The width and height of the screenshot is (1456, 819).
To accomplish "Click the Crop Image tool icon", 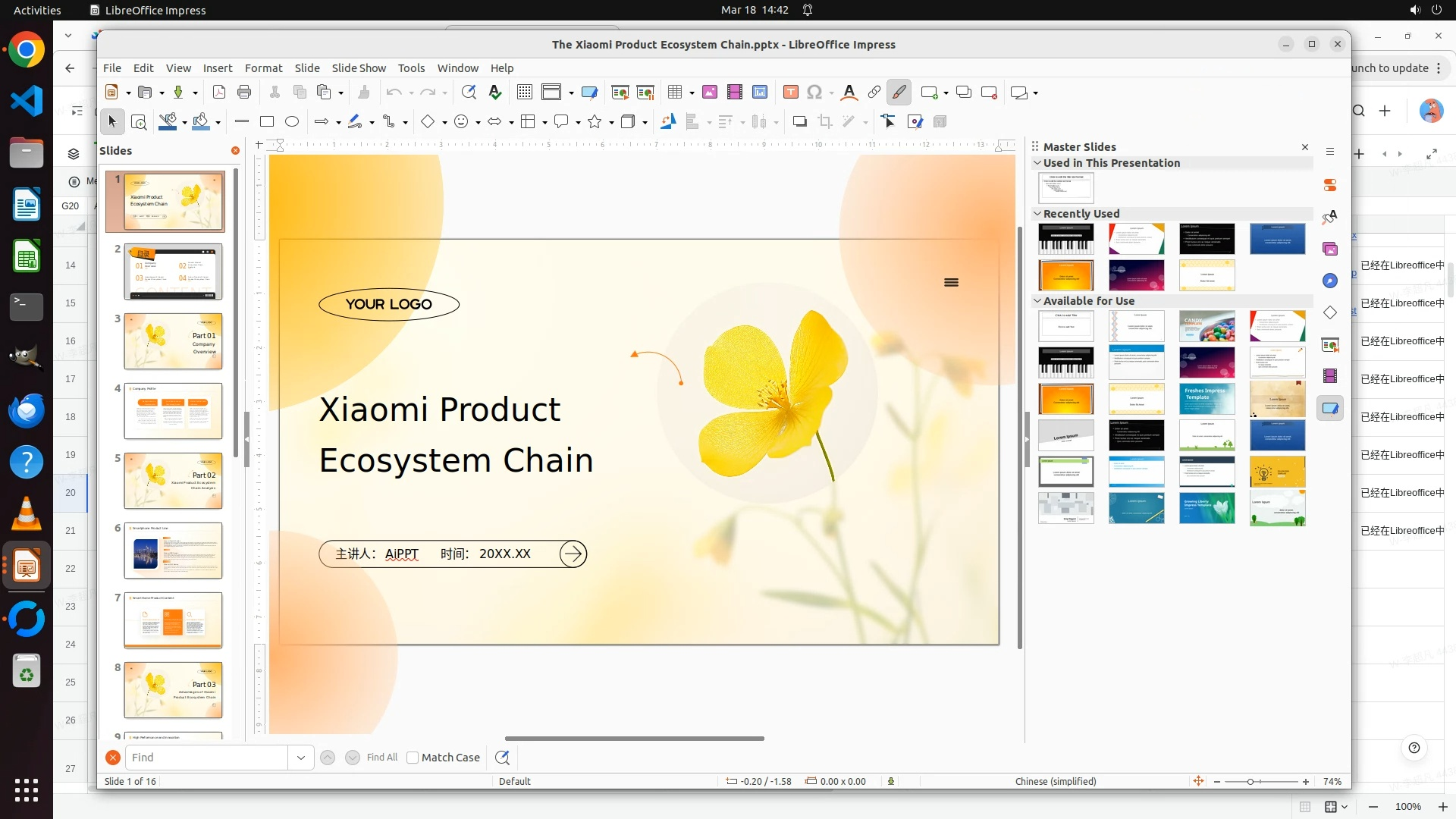I will click(x=825, y=121).
